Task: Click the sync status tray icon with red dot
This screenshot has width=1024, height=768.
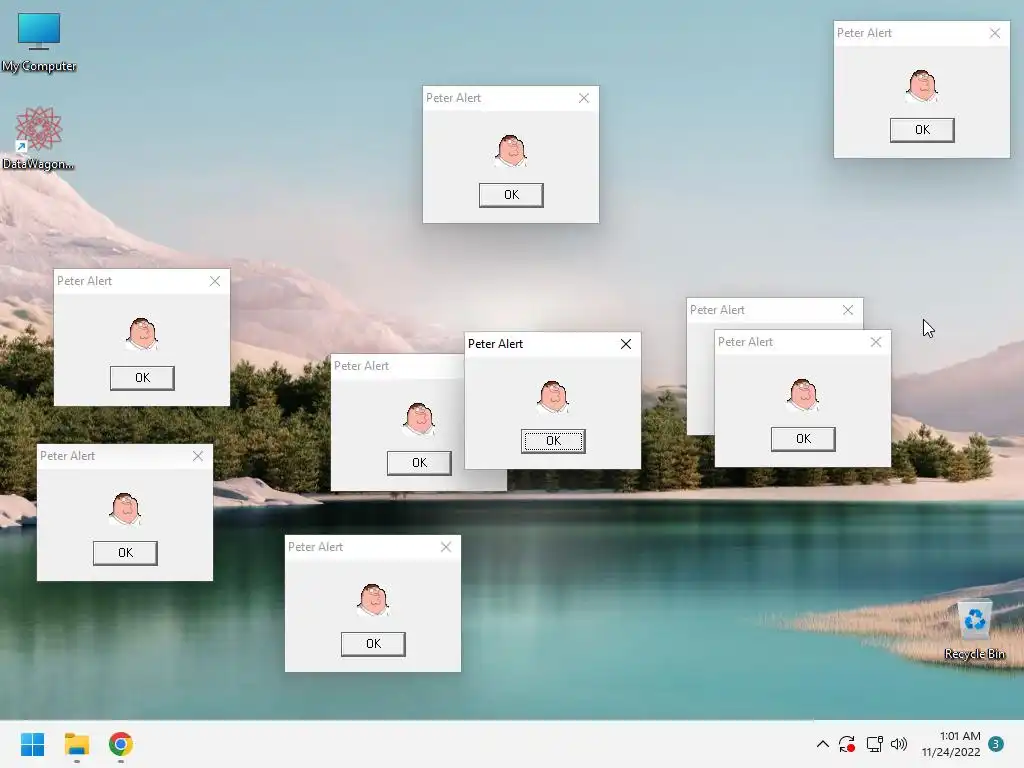Action: tap(847, 744)
